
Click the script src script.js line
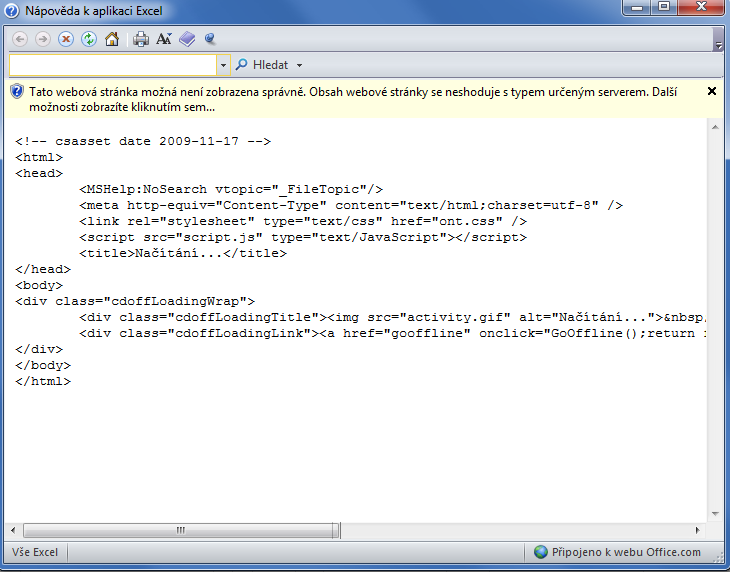click(303, 237)
